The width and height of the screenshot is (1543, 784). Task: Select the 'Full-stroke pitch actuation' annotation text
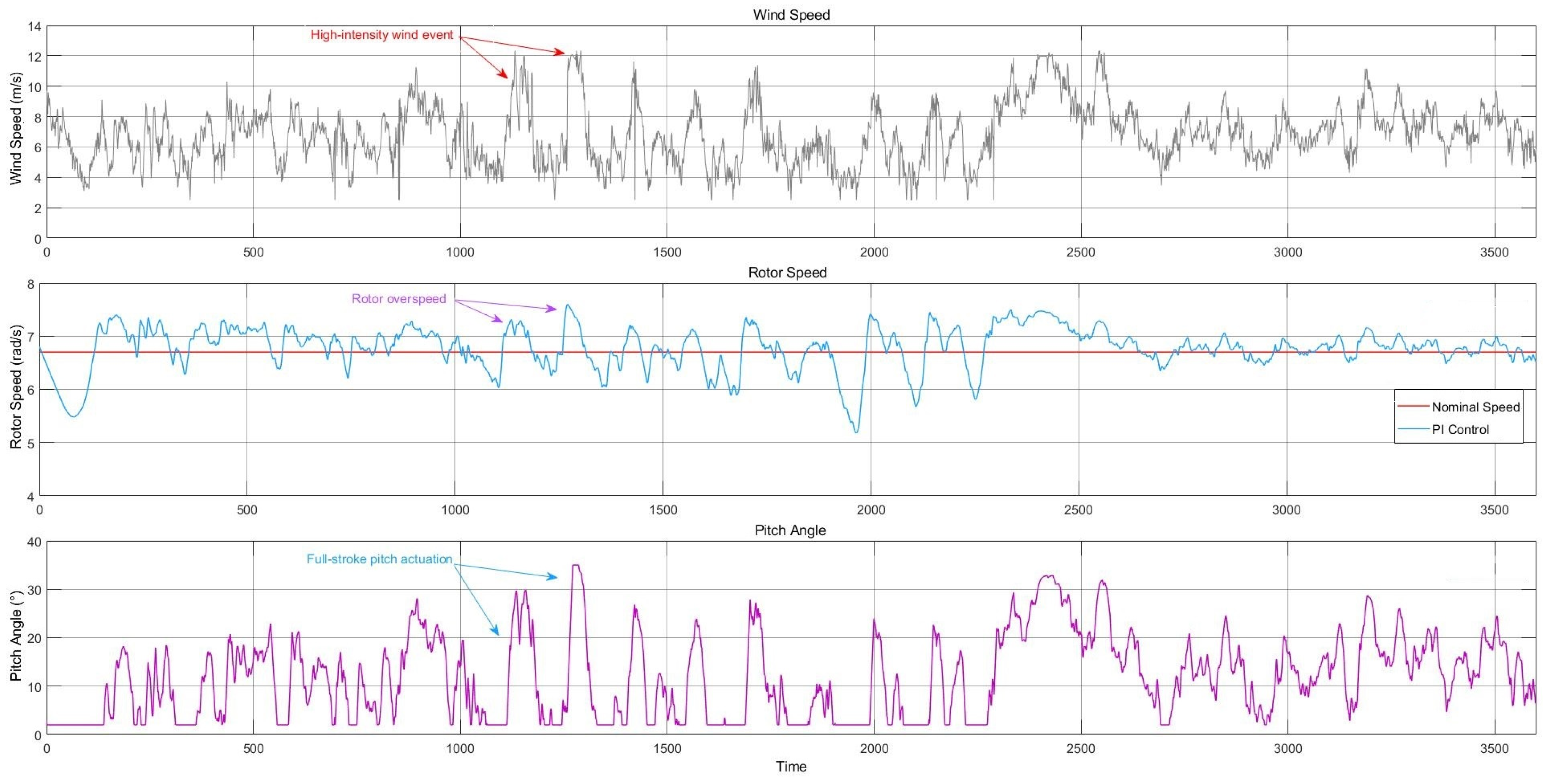(379, 559)
